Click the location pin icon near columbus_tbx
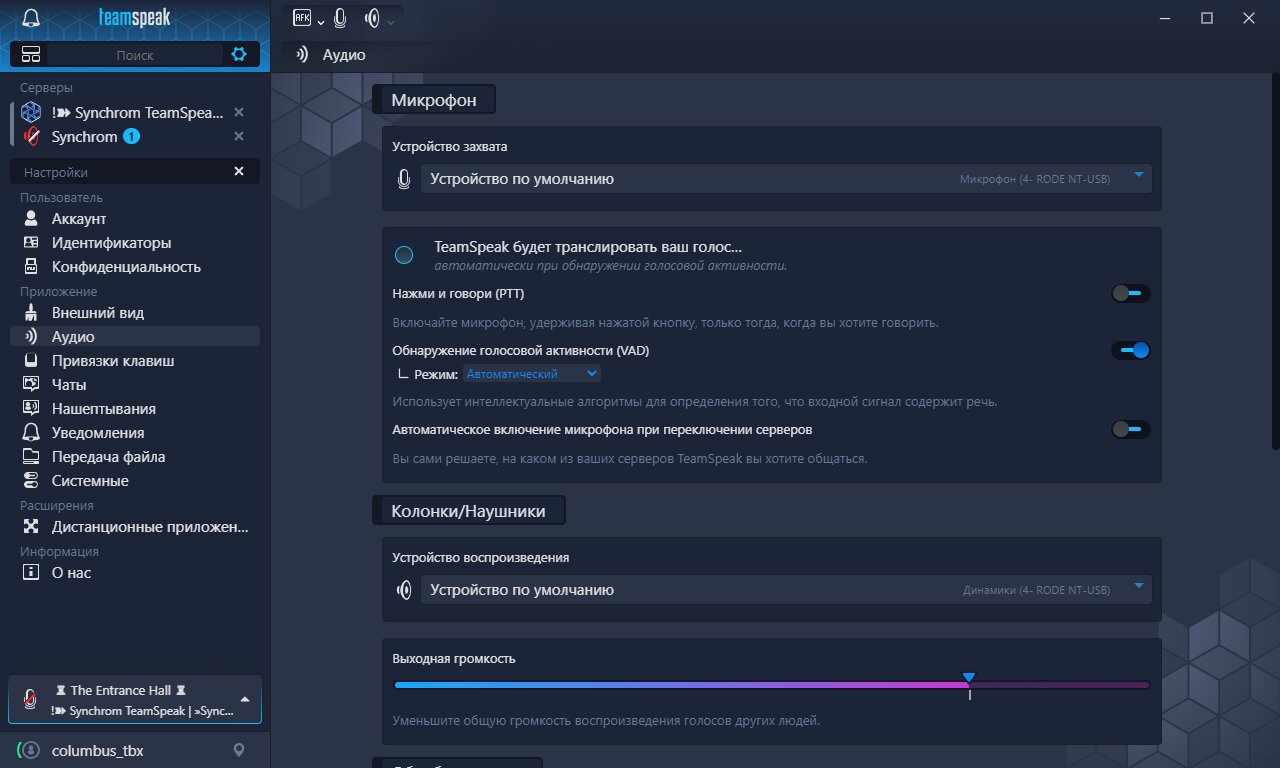 click(239, 750)
